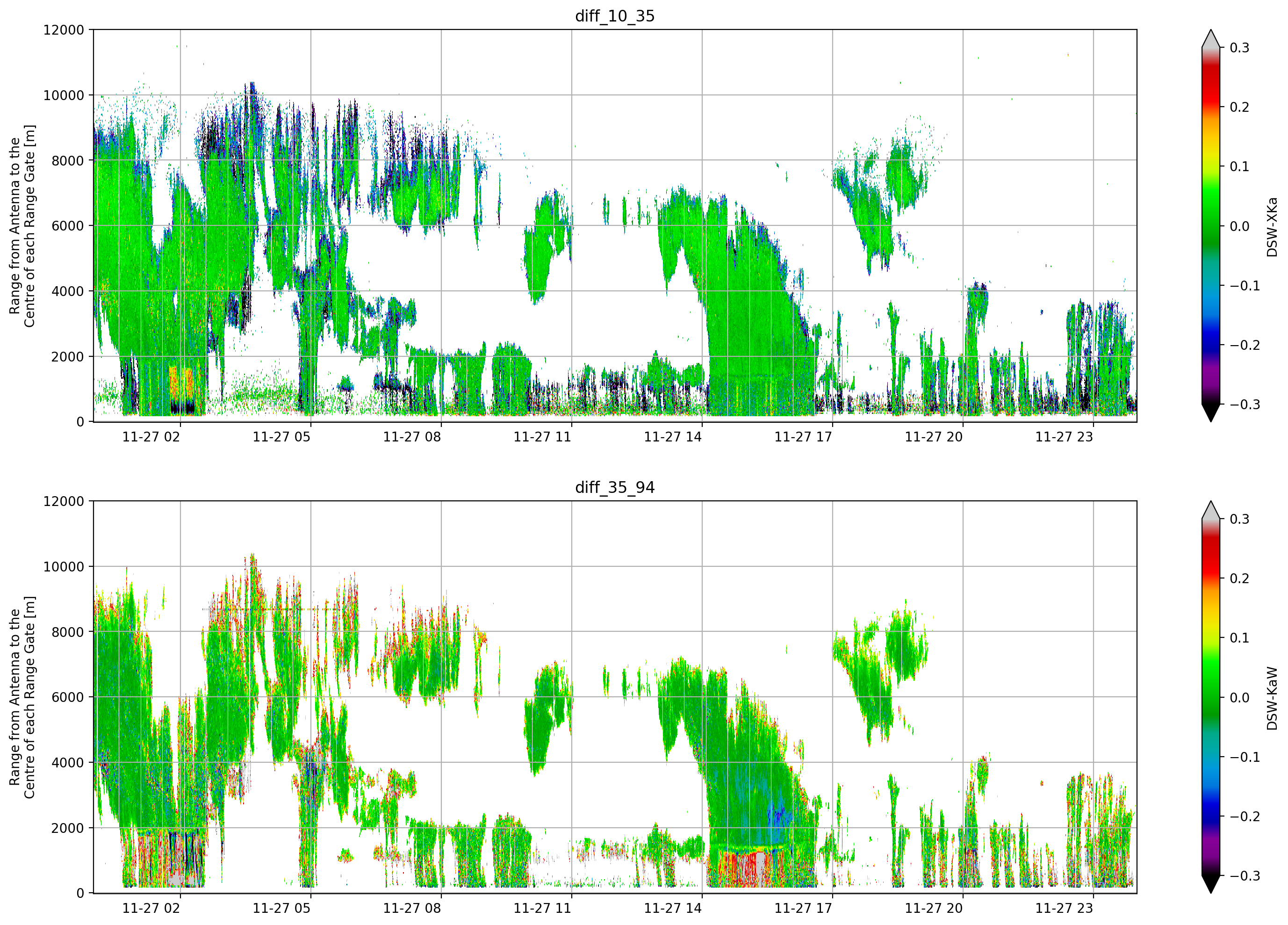The height and width of the screenshot is (925, 1288).
Task: Select the y-axis label of the diff_10_35 plot
Action: [22, 225]
